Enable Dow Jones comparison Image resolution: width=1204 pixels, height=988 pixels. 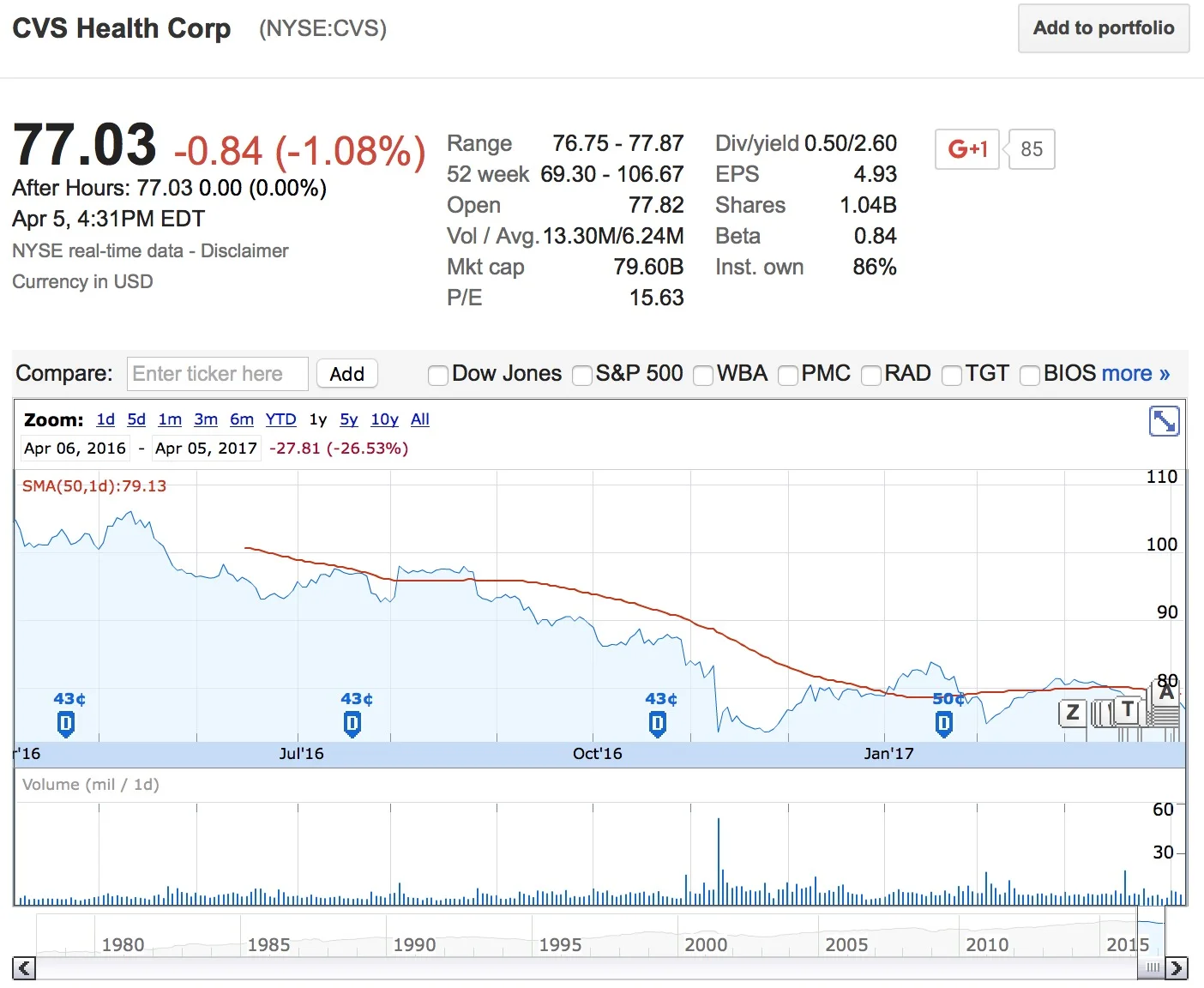coord(438,375)
